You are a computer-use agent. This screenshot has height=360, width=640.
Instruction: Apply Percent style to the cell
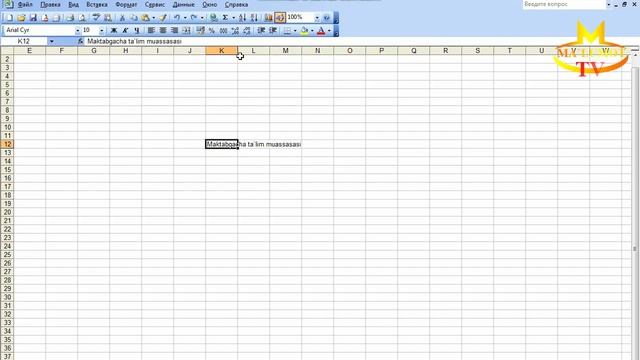pos(212,30)
